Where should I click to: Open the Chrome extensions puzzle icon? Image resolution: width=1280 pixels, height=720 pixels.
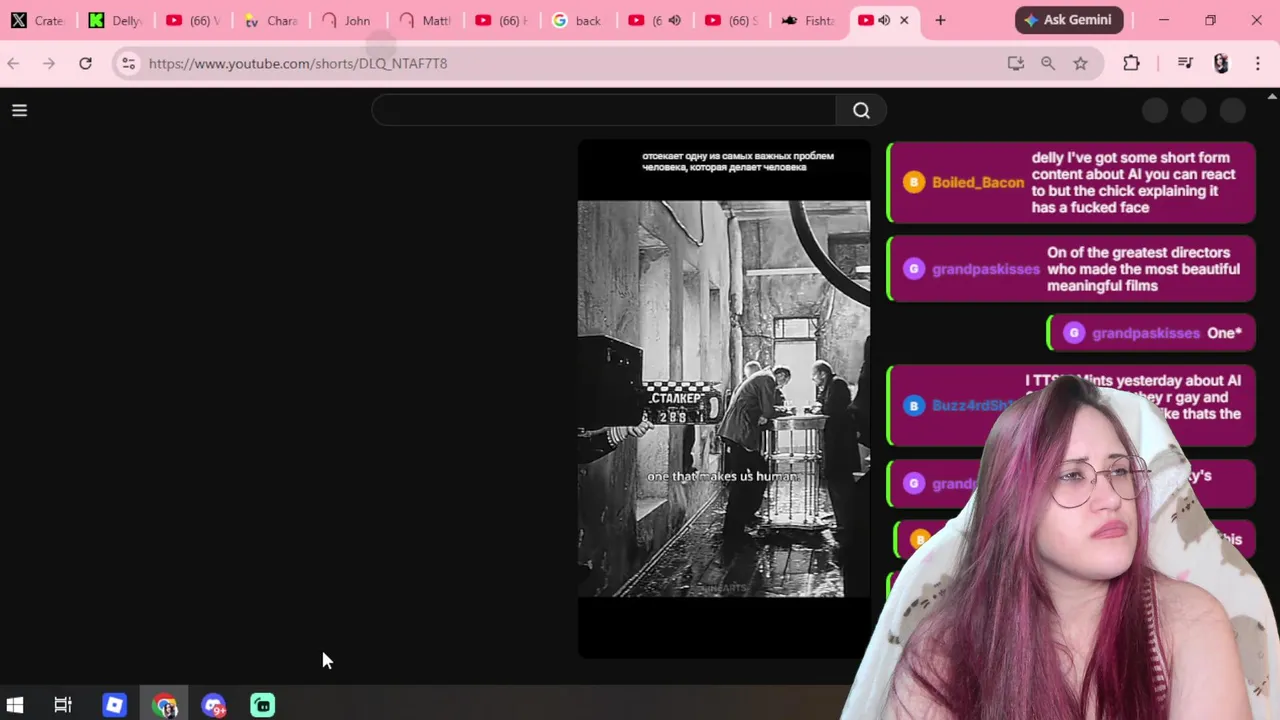[x=1131, y=63]
